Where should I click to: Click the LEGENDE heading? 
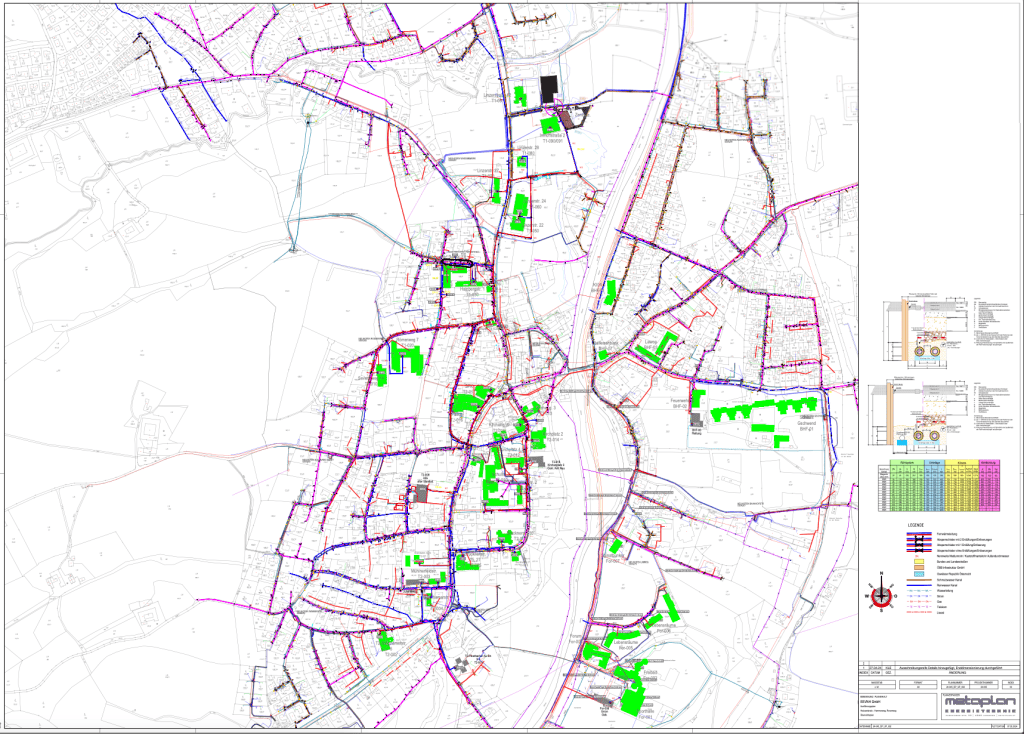916,525
